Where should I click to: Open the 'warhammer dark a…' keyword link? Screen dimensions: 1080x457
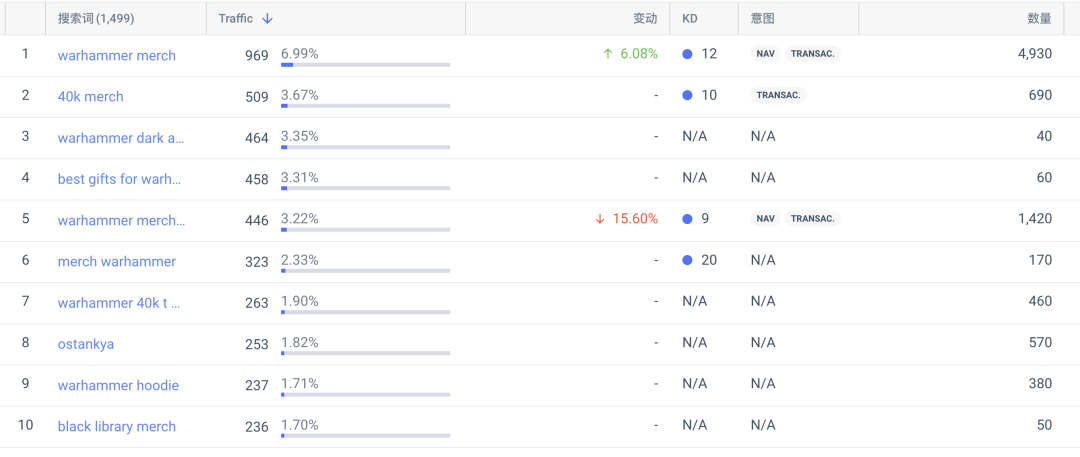coord(121,138)
